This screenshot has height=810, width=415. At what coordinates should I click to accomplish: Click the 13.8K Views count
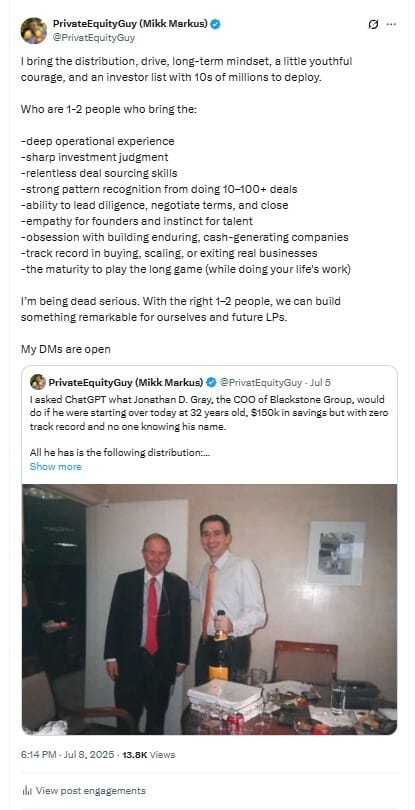[x=149, y=755]
